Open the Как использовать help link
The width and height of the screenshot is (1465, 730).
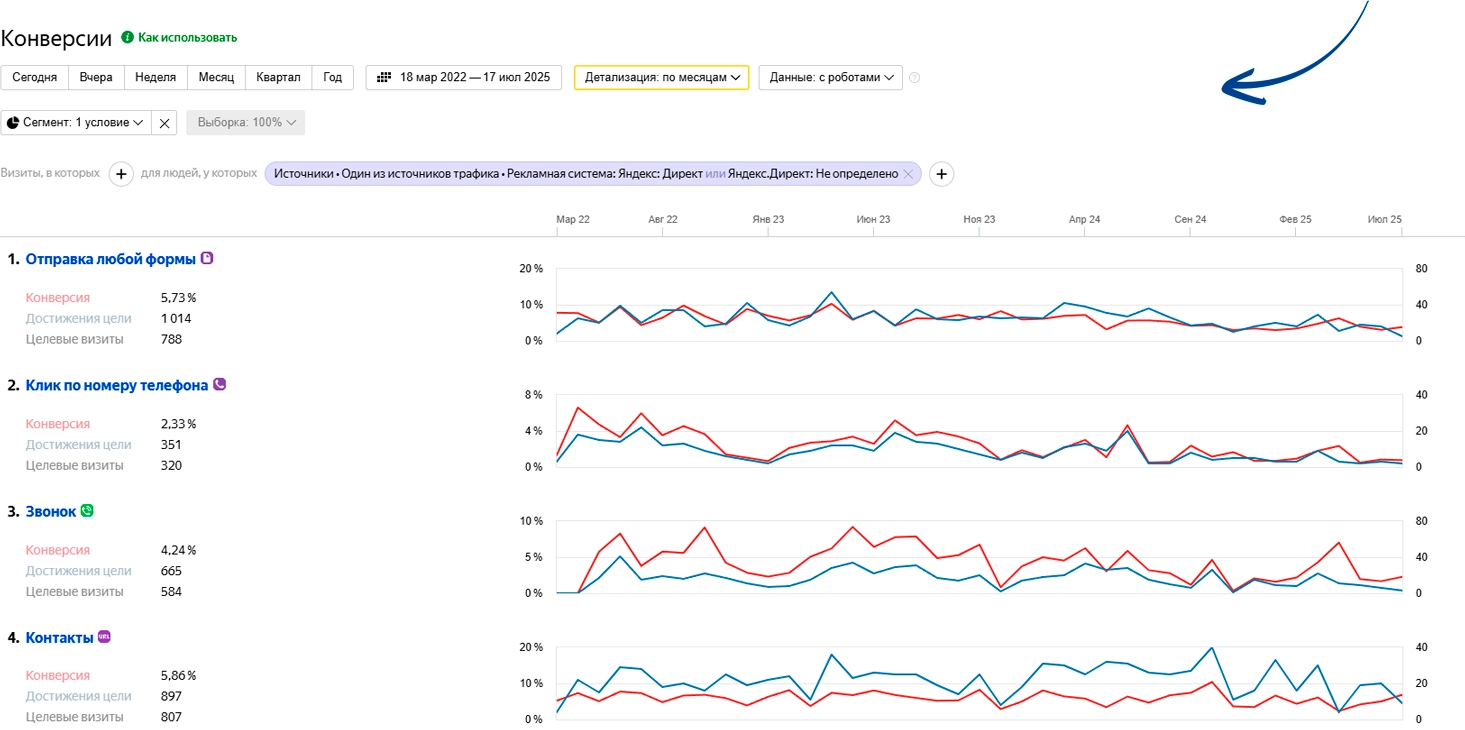coord(187,37)
